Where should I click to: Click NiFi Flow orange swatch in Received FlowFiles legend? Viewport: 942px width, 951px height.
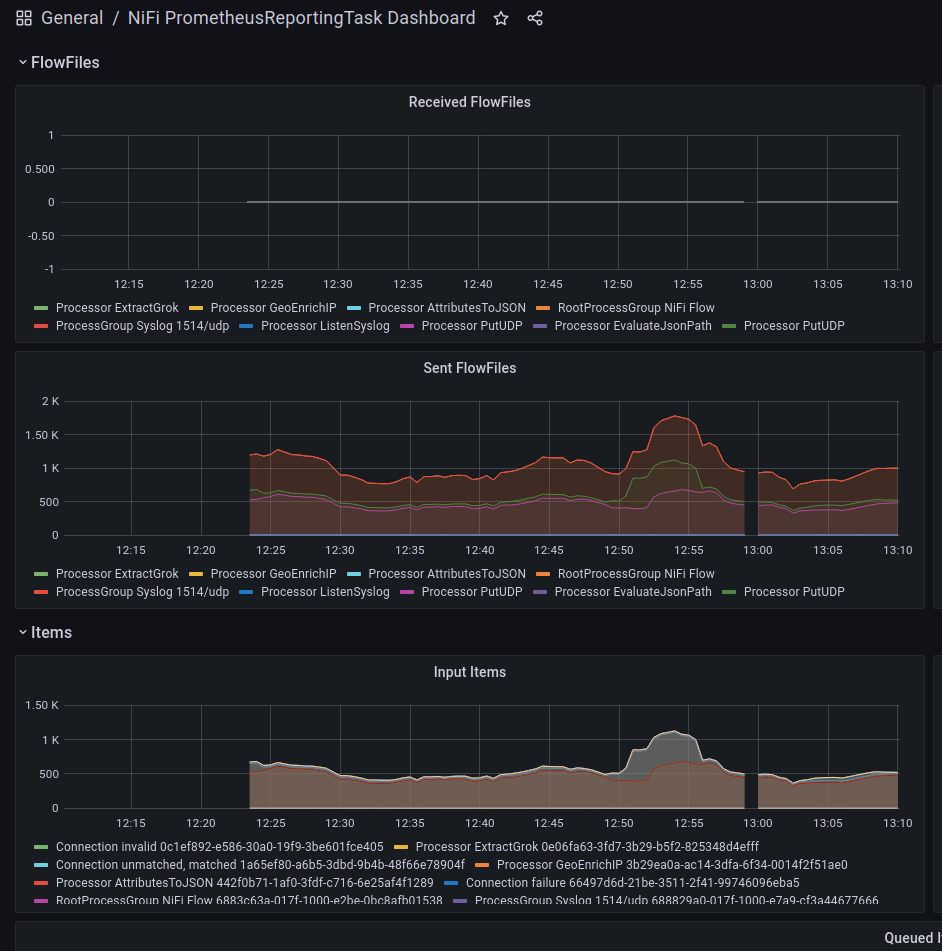coord(543,308)
